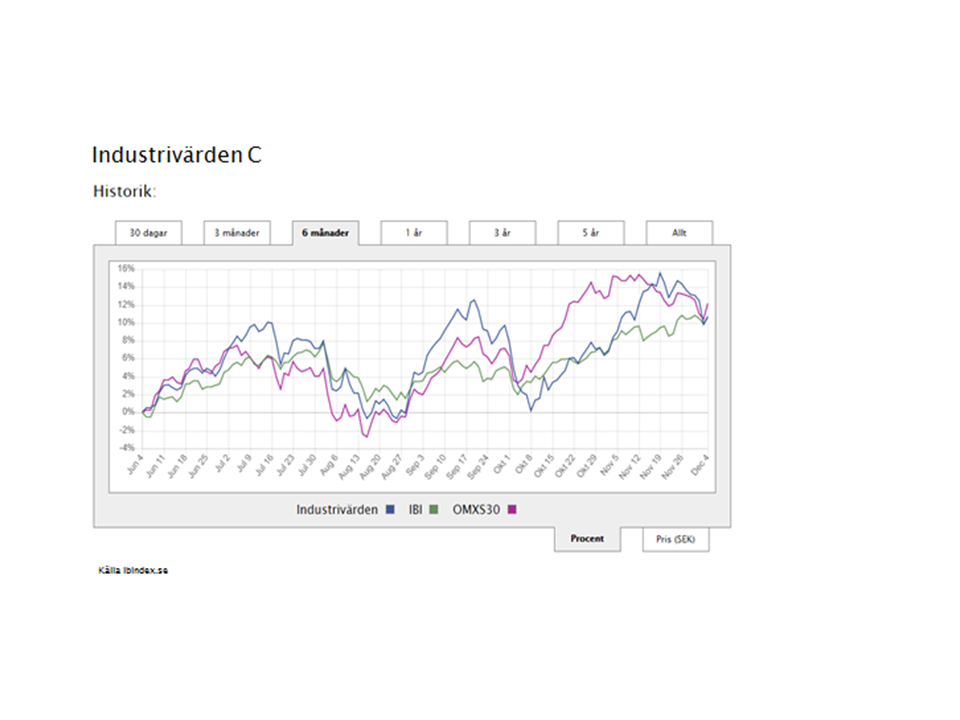The height and width of the screenshot is (720, 960).
Task: Select the Procent view tab
Action: (587, 539)
